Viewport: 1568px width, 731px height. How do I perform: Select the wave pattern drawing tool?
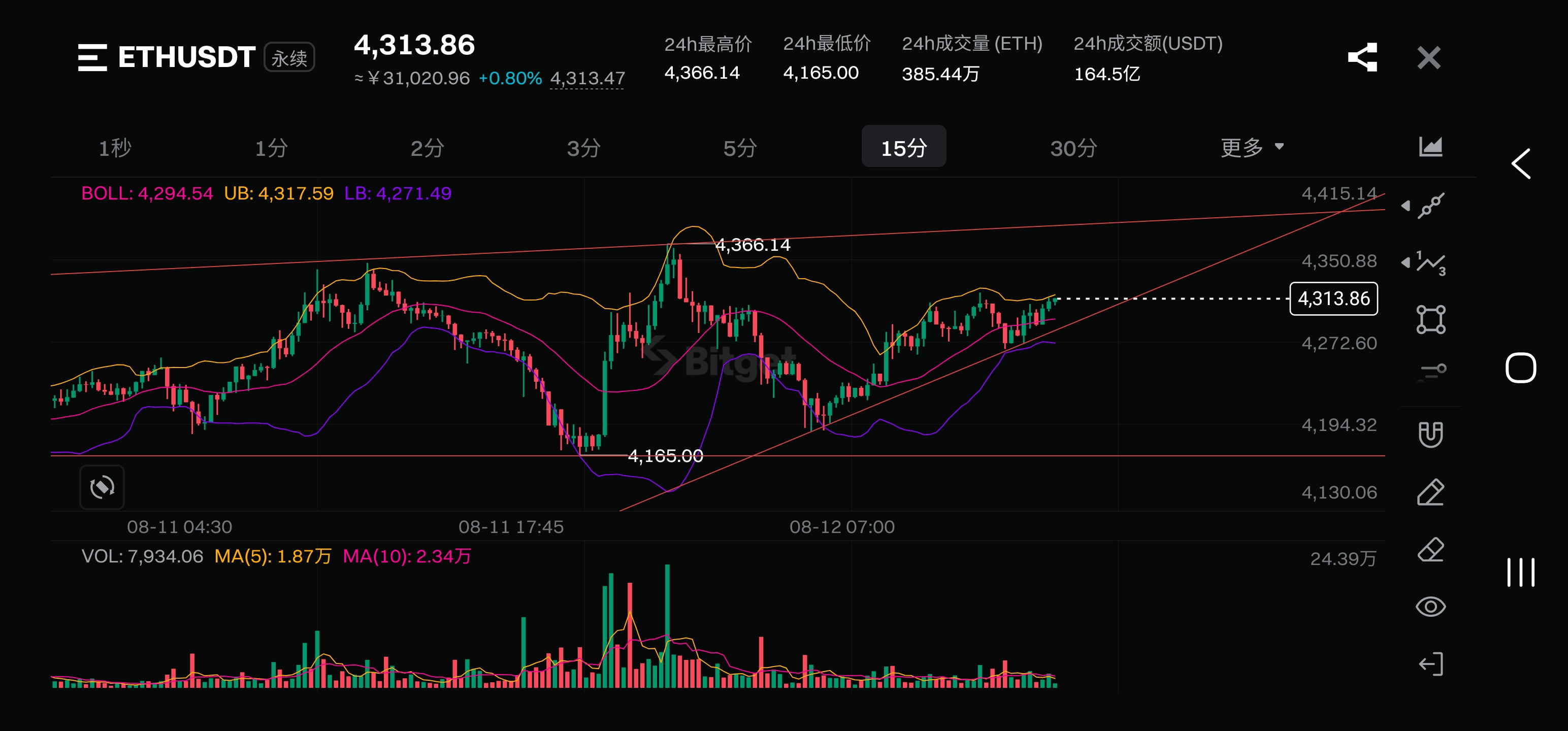[x=1430, y=263]
